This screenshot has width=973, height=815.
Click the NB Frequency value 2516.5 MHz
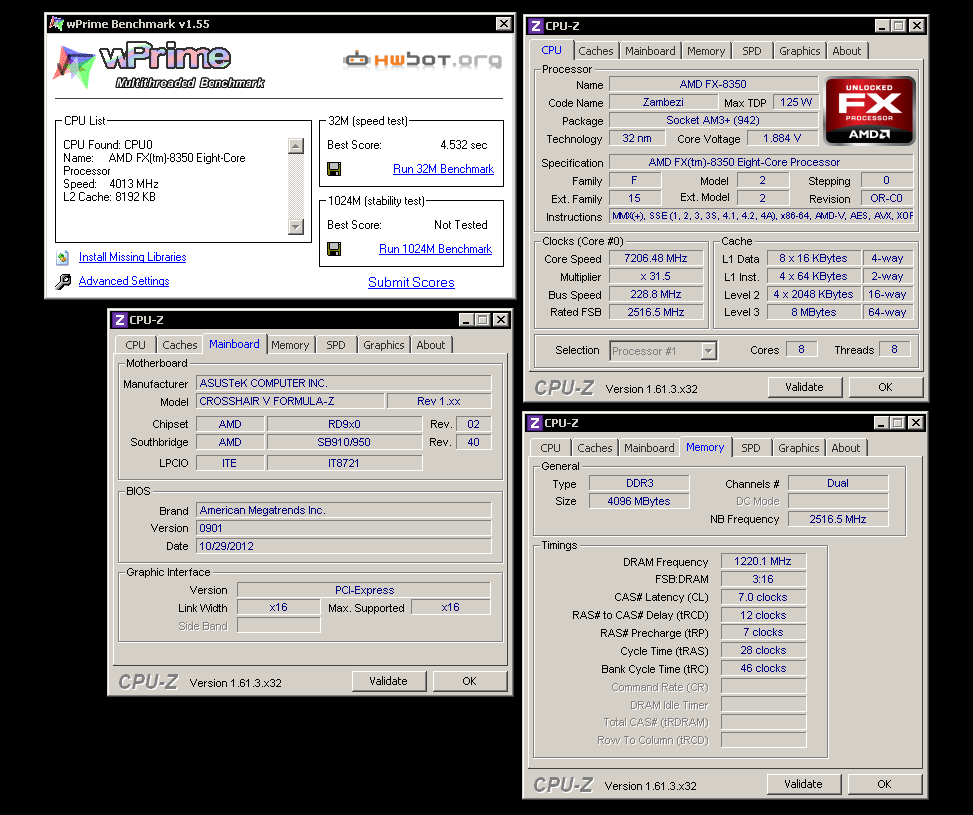coord(838,519)
